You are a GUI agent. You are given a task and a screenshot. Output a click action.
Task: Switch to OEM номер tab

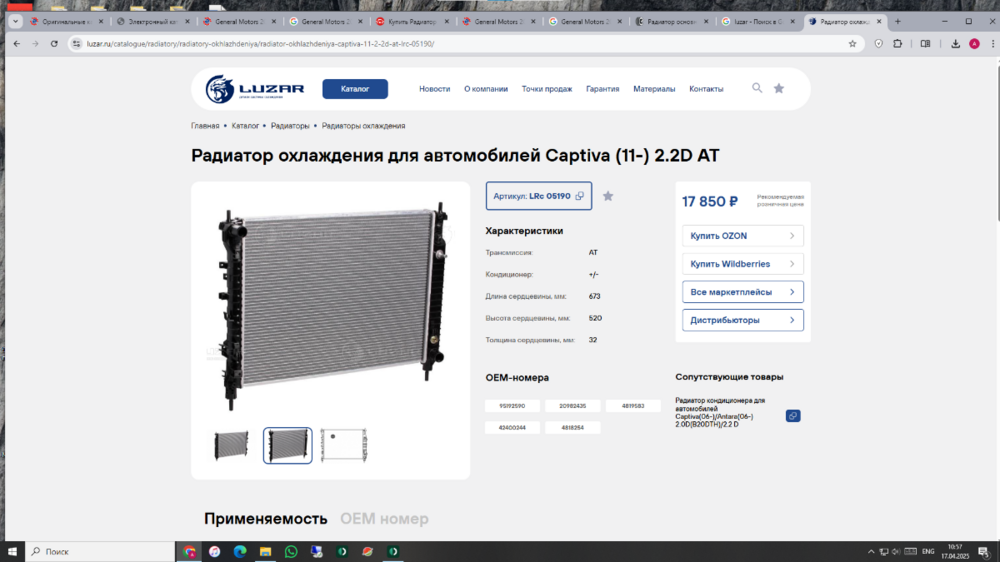click(384, 518)
